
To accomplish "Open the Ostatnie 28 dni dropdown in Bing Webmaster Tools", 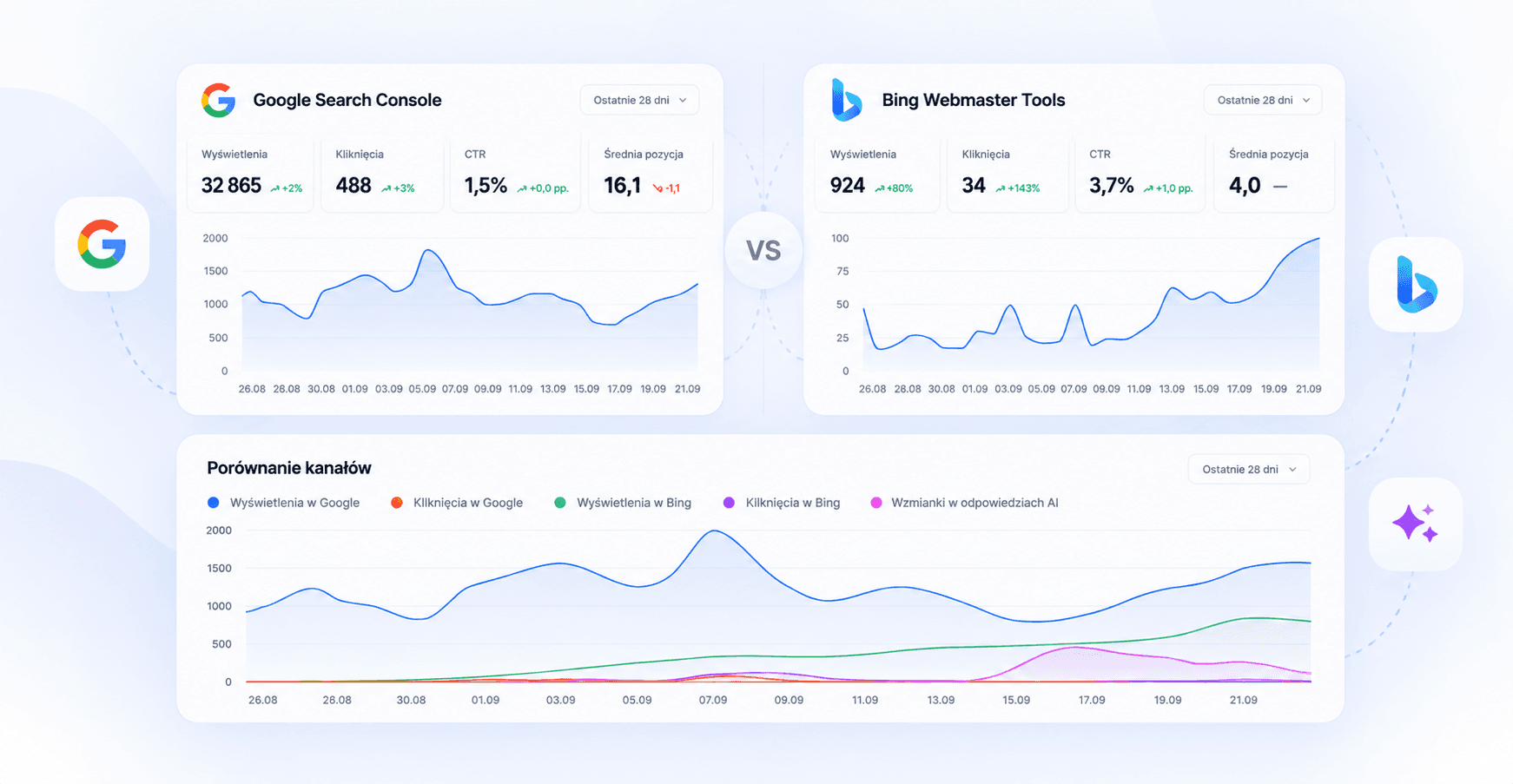I will point(1263,100).
